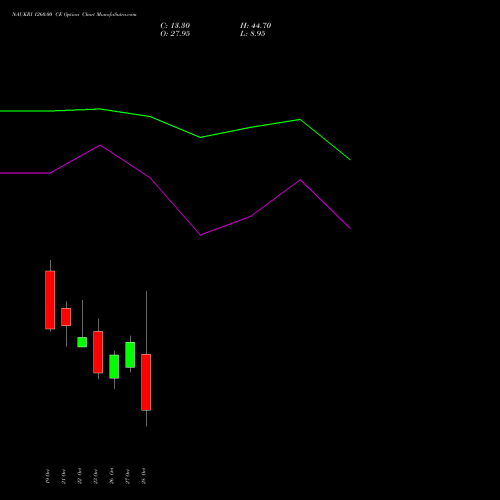Click the red candle for 28 Oct
500x500 pixels.
tap(146, 382)
